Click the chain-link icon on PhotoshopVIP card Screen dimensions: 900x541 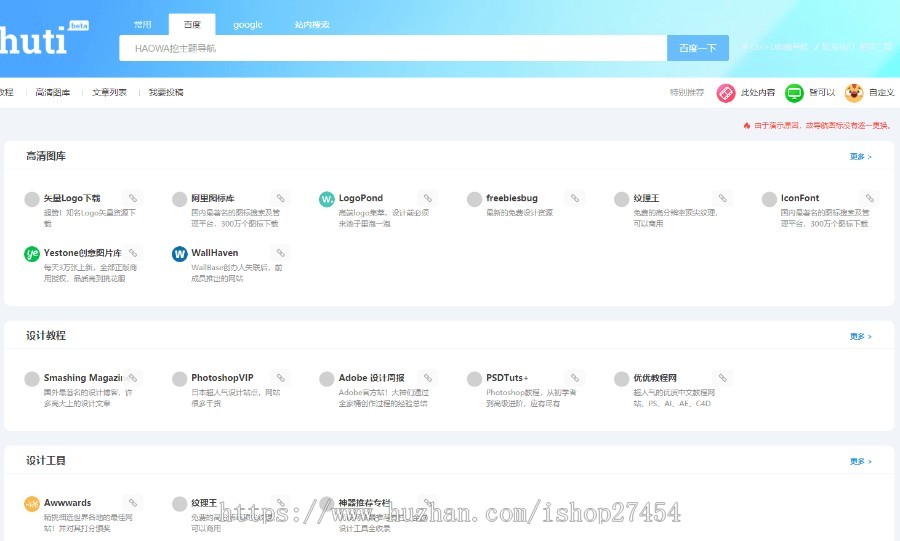(x=281, y=378)
